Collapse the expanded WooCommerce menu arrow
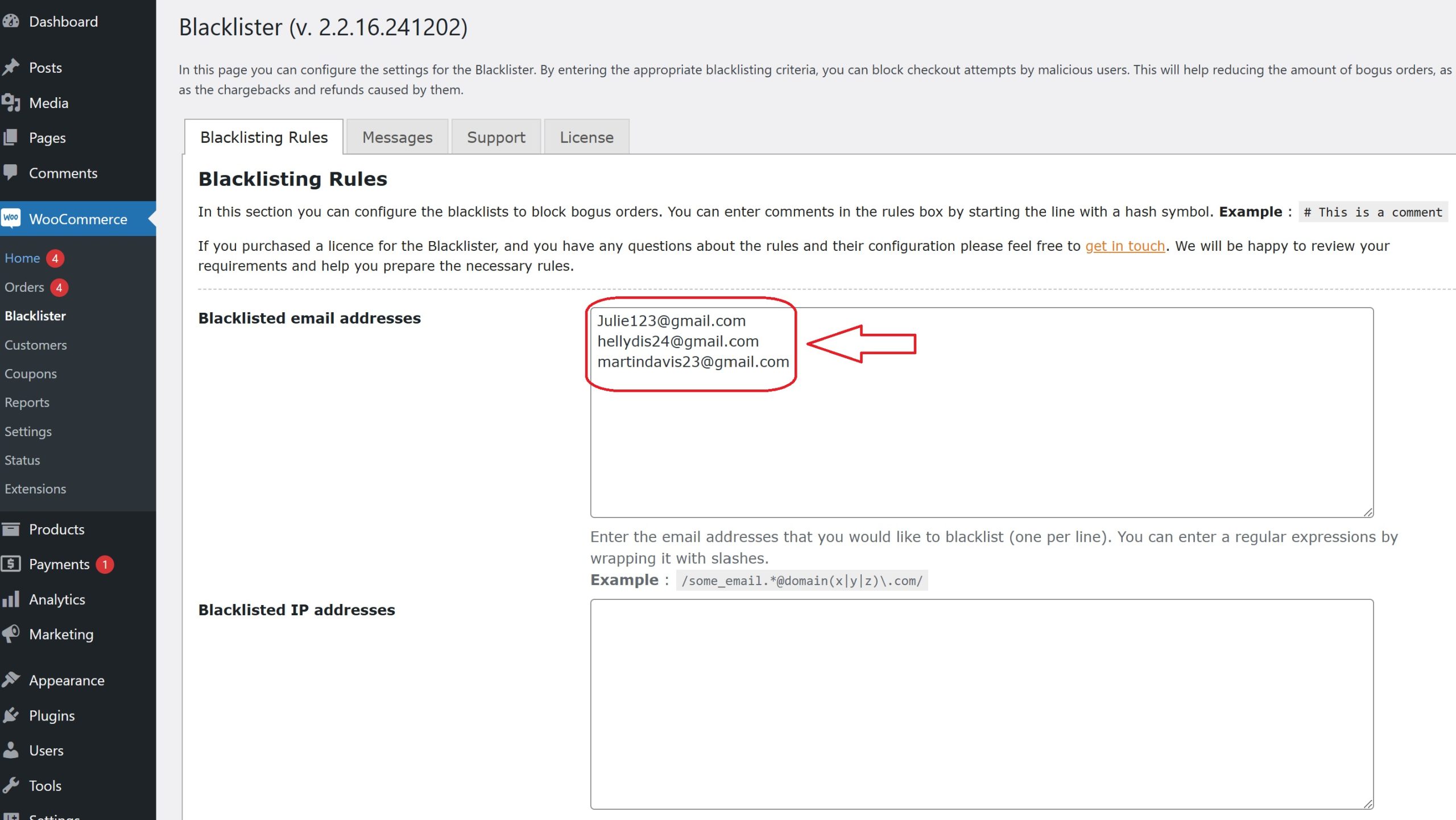Image resolution: width=1456 pixels, height=820 pixels. (x=151, y=219)
